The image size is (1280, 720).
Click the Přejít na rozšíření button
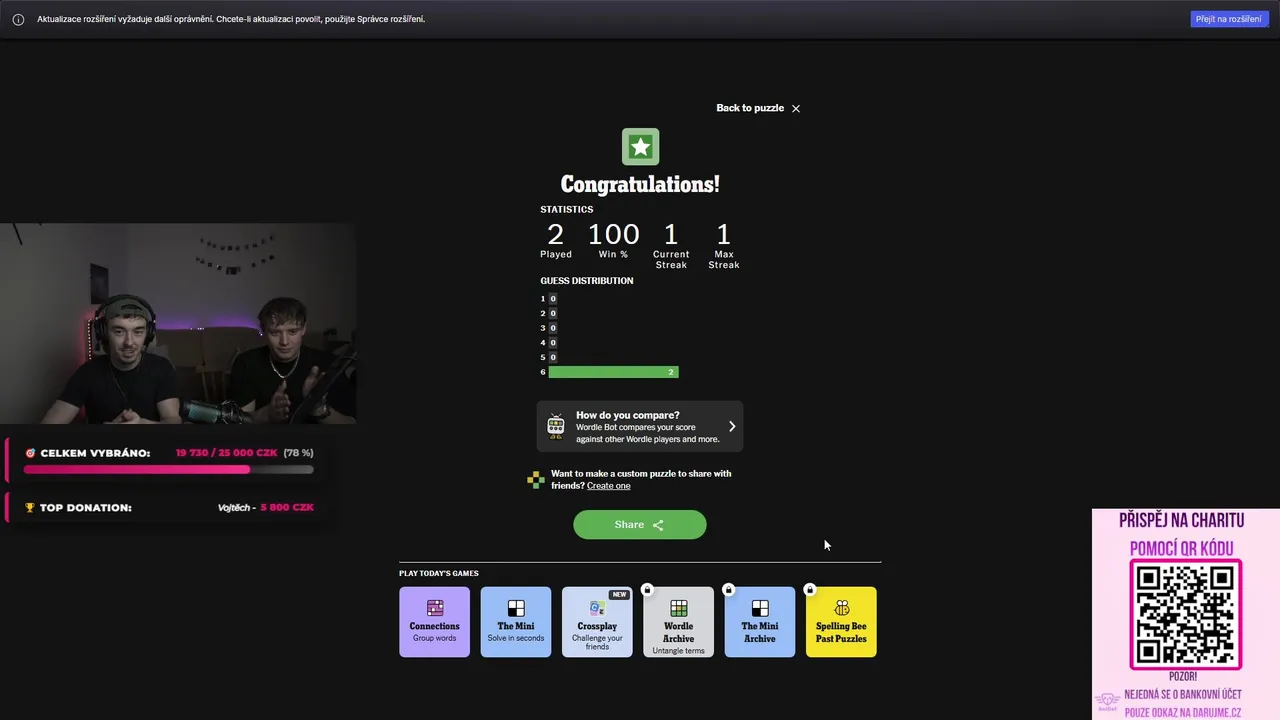pyautogui.click(x=1229, y=19)
